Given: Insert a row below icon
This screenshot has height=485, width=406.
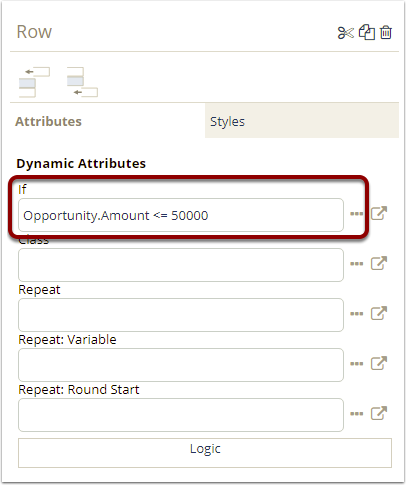Looking at the screenshot, I should point(82,82).
